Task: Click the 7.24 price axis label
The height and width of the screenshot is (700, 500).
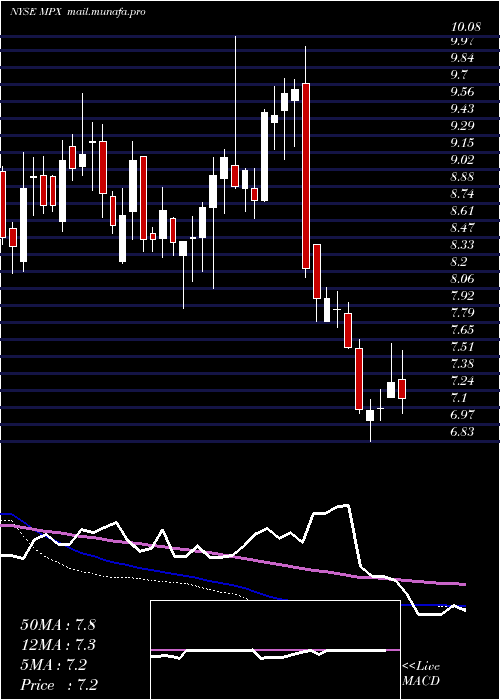Action: pos(462,380)
